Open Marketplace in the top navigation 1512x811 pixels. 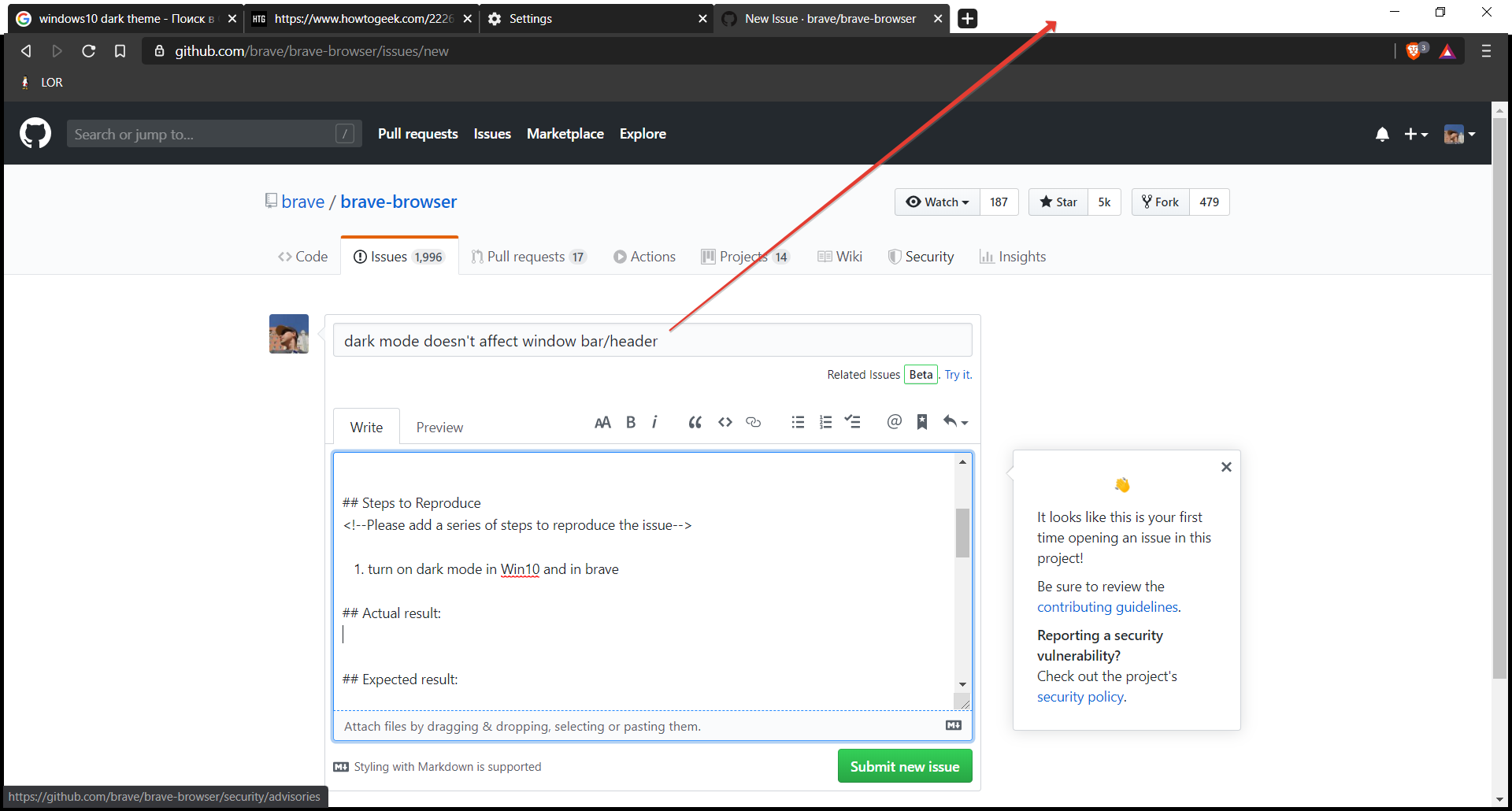[x=565, y=134]
